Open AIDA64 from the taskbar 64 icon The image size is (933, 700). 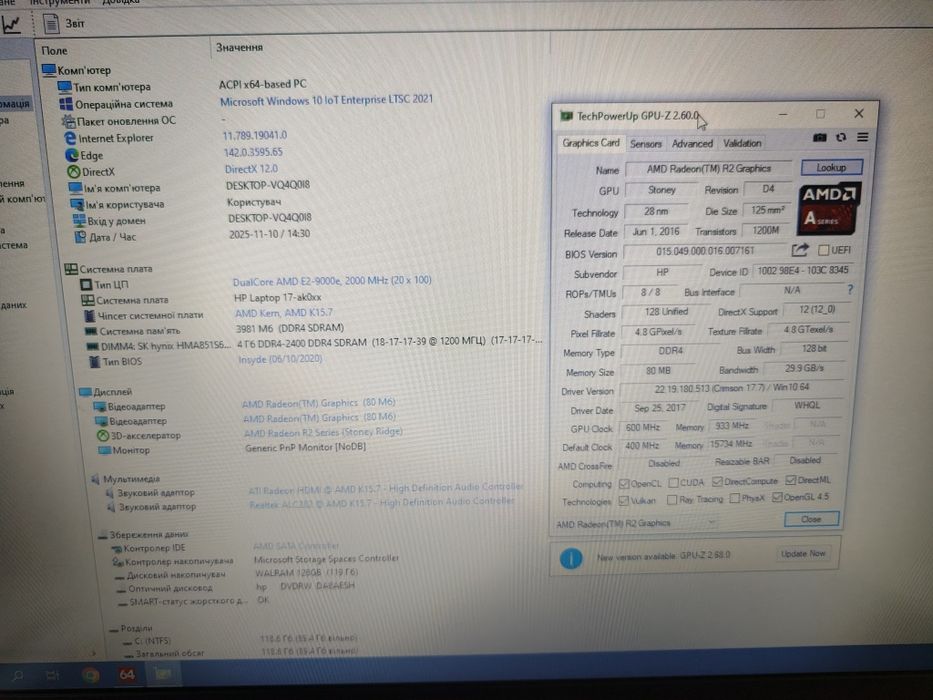(x=127, y=674)
